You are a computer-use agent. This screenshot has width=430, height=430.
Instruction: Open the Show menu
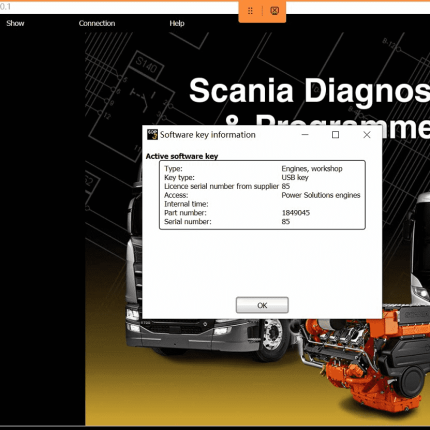tap(15, 23)
